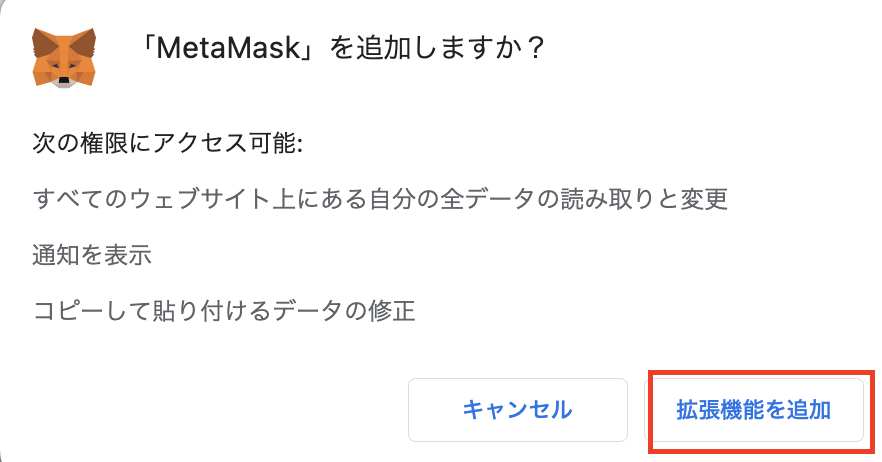Cancel the MetaMask install prompt
Image resolution: width=882 pixels, height=462 pixels.
pyautogui.click(x=517, y=410)
